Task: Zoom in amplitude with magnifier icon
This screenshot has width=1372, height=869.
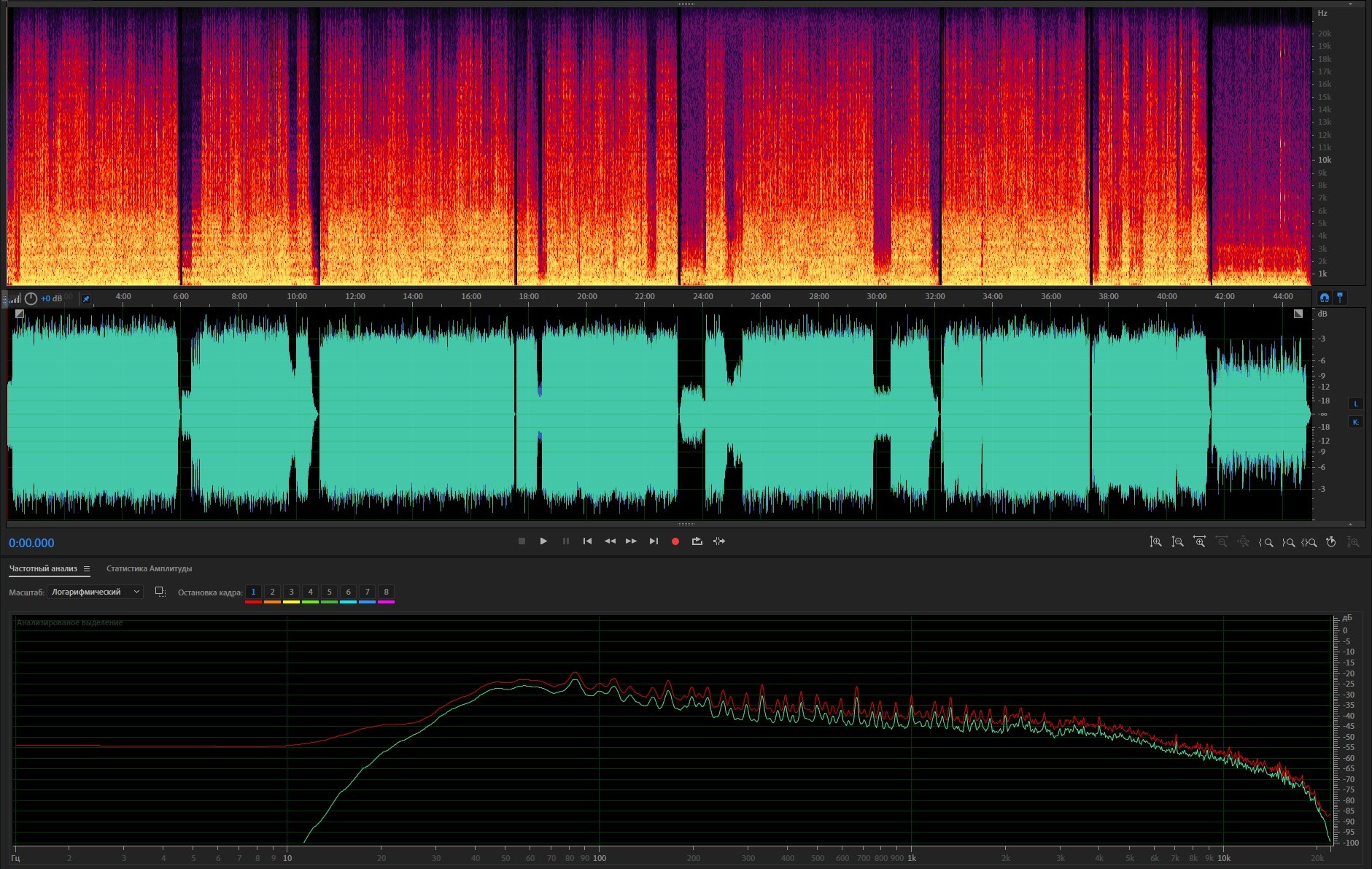Action: 1155,542
